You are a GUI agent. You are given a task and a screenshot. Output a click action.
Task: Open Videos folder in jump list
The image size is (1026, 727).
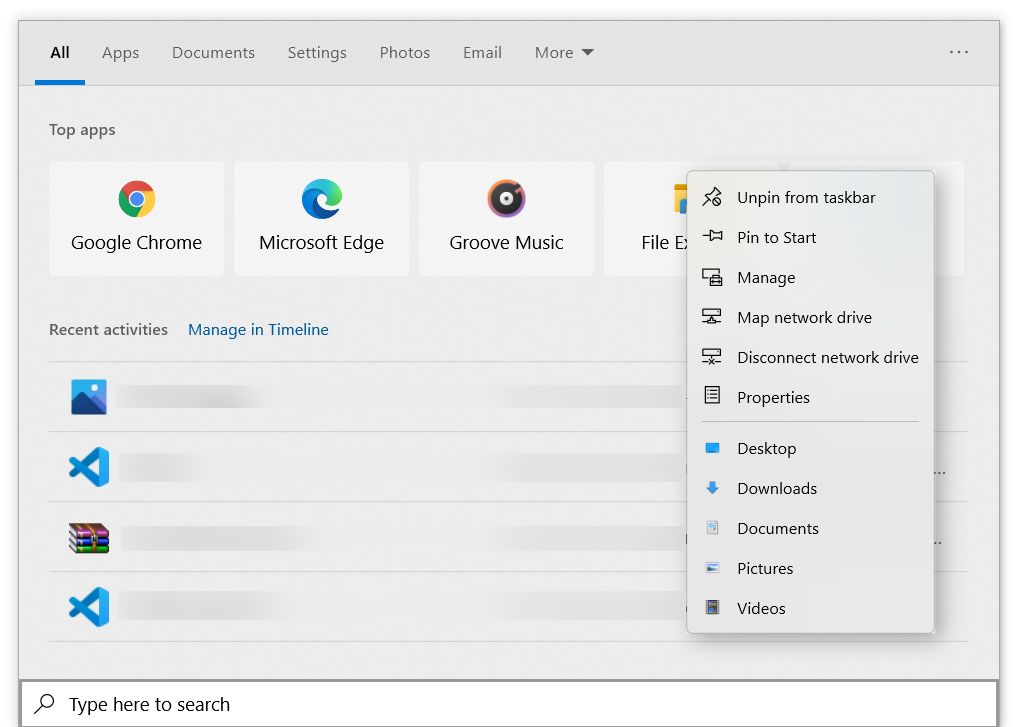click(x=810, y=608)
